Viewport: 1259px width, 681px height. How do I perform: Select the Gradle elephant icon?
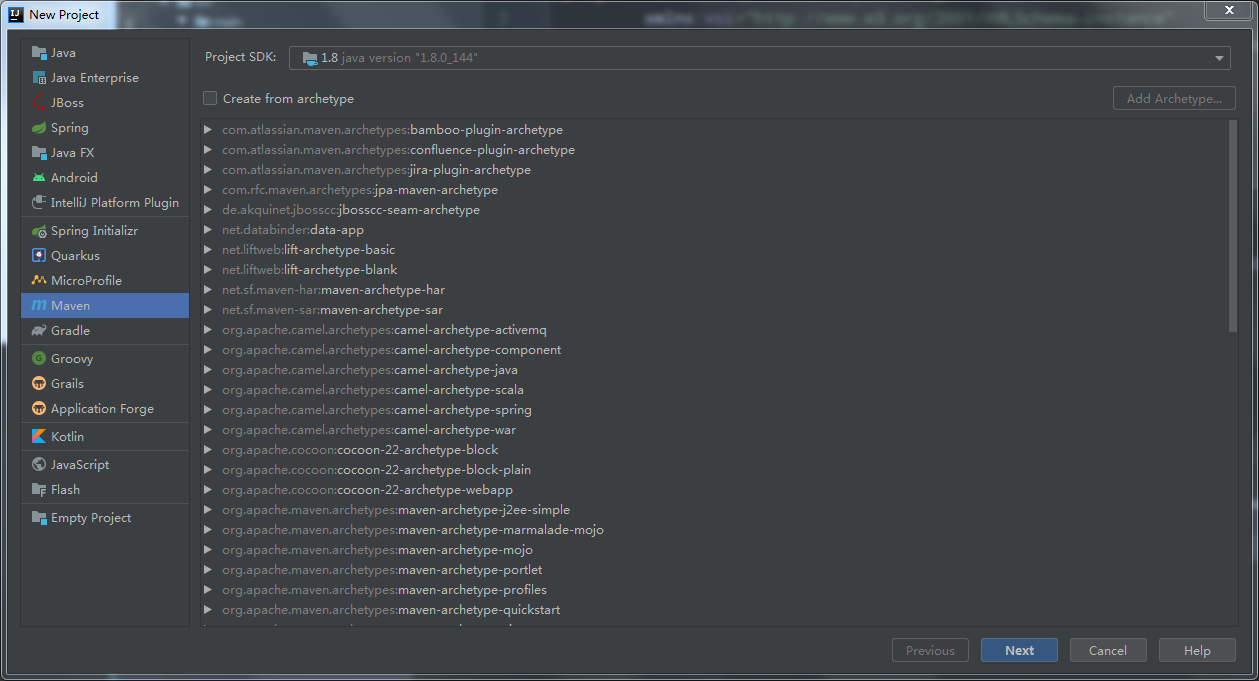coord(39,331)
